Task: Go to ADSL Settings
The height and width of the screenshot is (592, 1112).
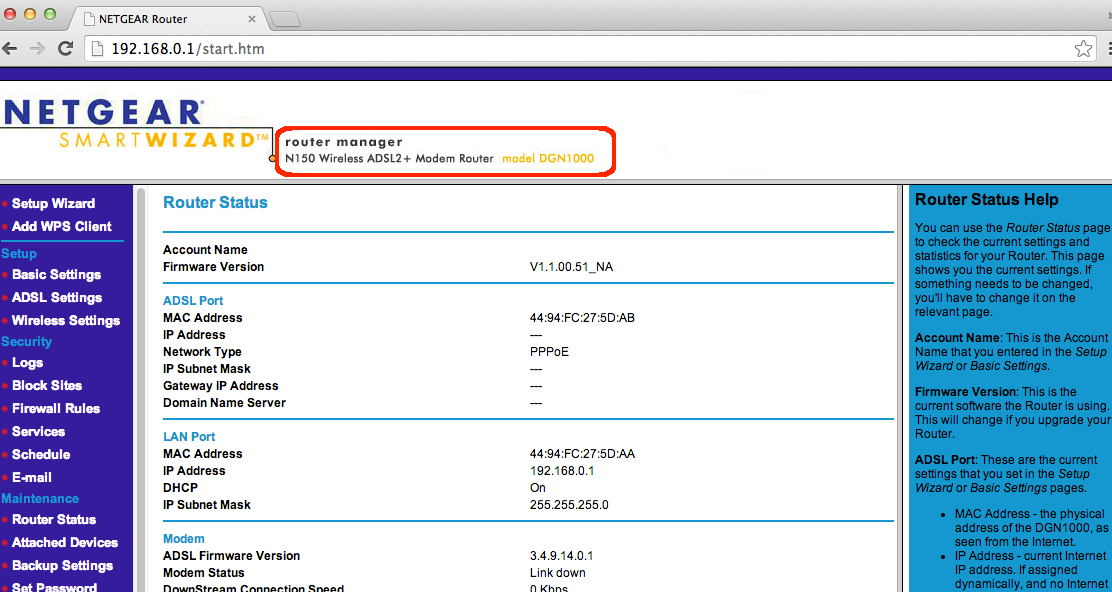Action: (57, 297)
